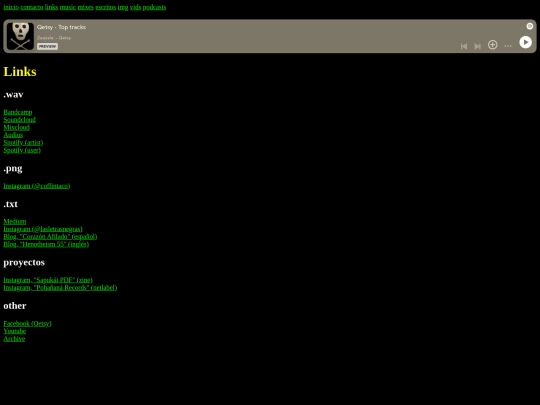Visit the Facebook (Qetsy) link
Viewport: 540px width, 405px height.
point(27,323)
